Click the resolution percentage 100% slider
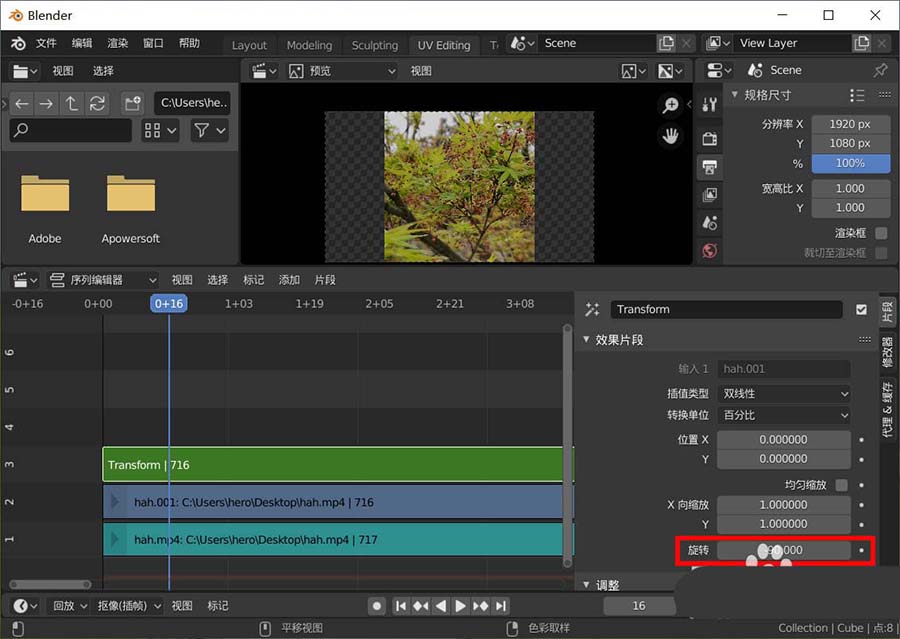The height and width of the screenshot is (639, 900). pyautogui.click(x=849, y=163)
